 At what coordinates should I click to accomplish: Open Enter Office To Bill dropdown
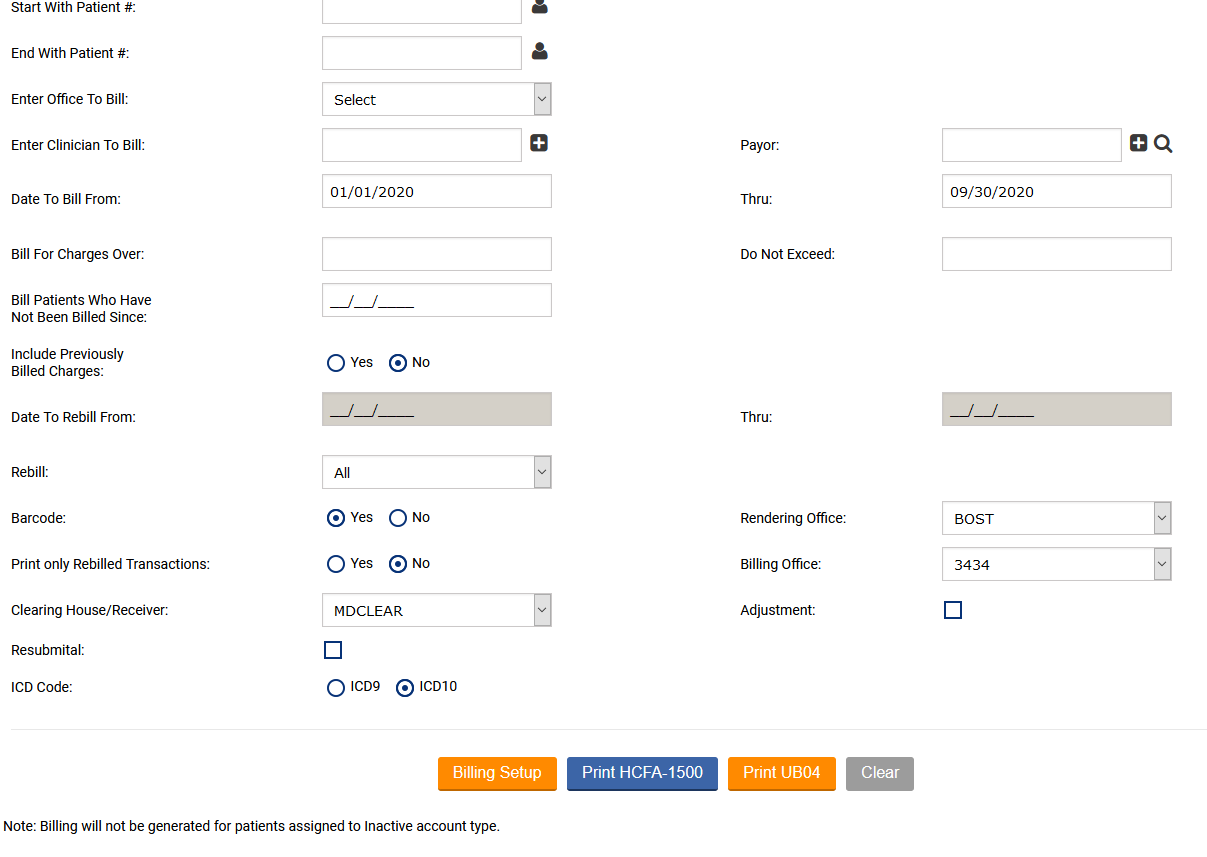436,100
